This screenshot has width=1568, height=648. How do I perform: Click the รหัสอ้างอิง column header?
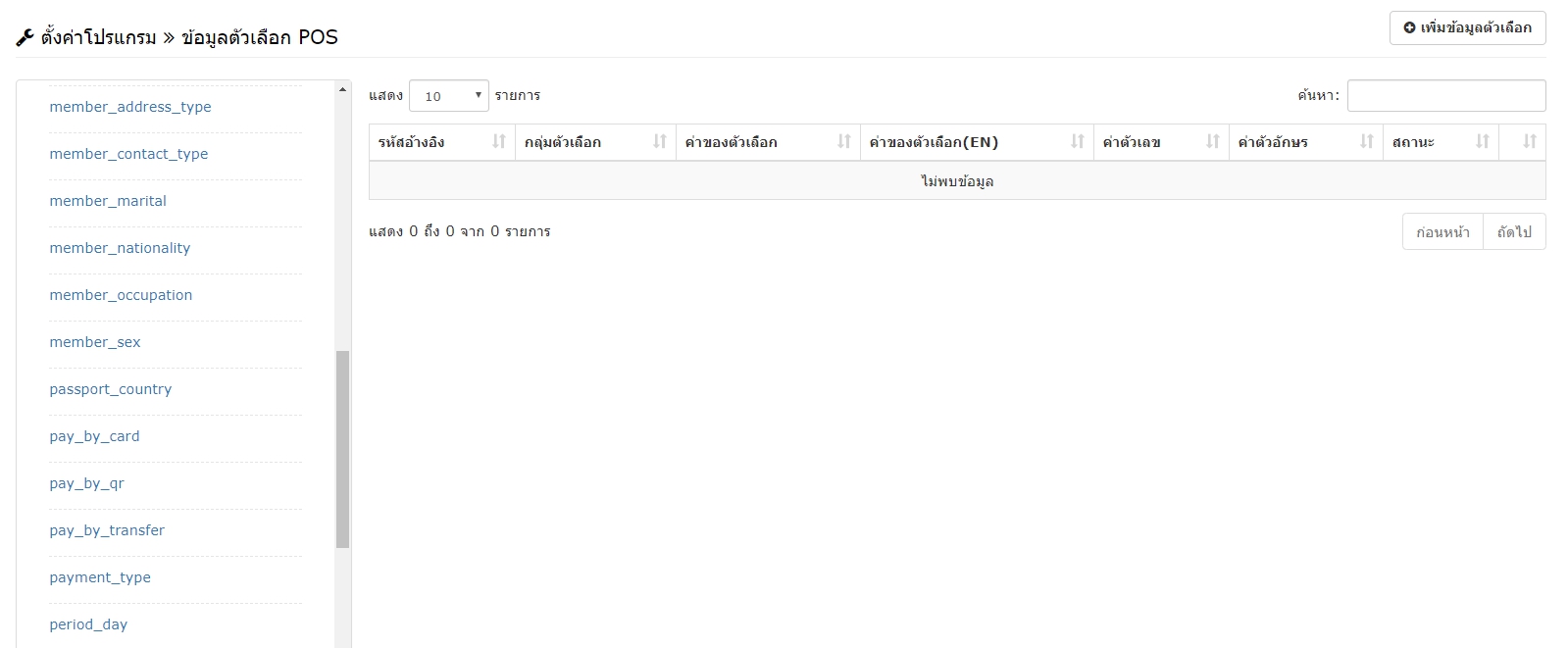(x=442, y=142)
